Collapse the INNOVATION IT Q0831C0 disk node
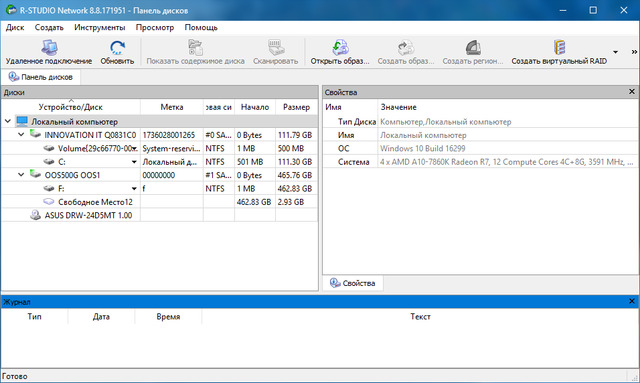This screenshot has width=640, height=383. 21,134
